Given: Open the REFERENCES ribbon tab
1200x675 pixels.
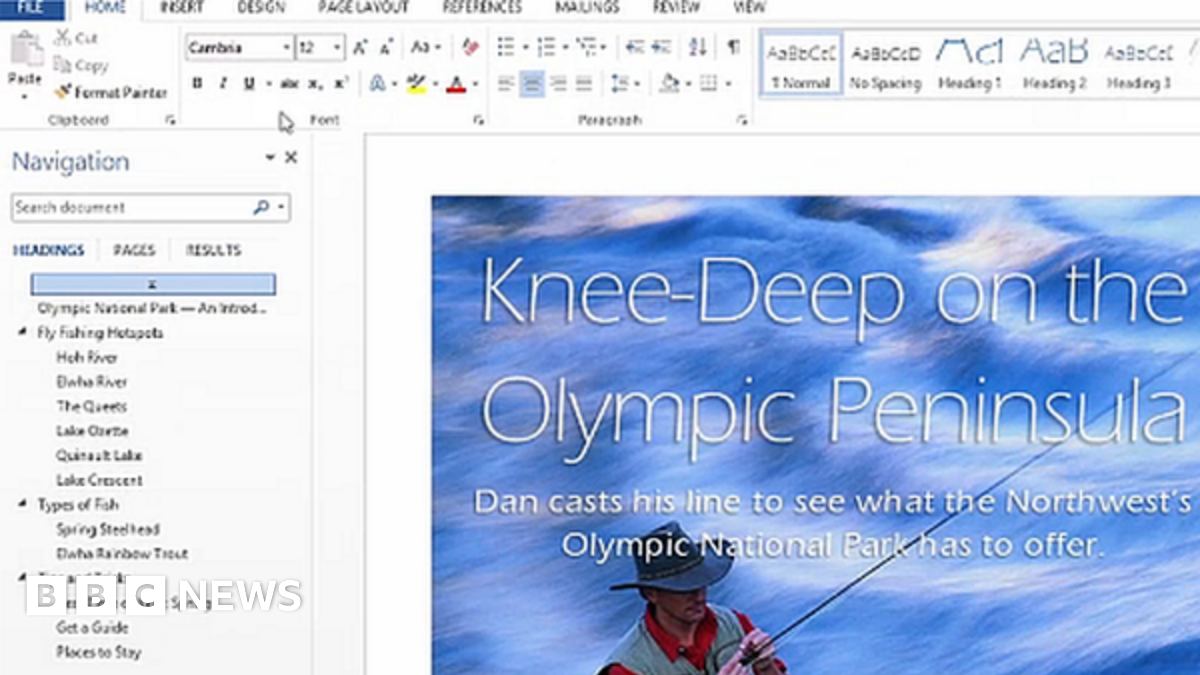Looking at the screenshot, I should tap(482, 7).
